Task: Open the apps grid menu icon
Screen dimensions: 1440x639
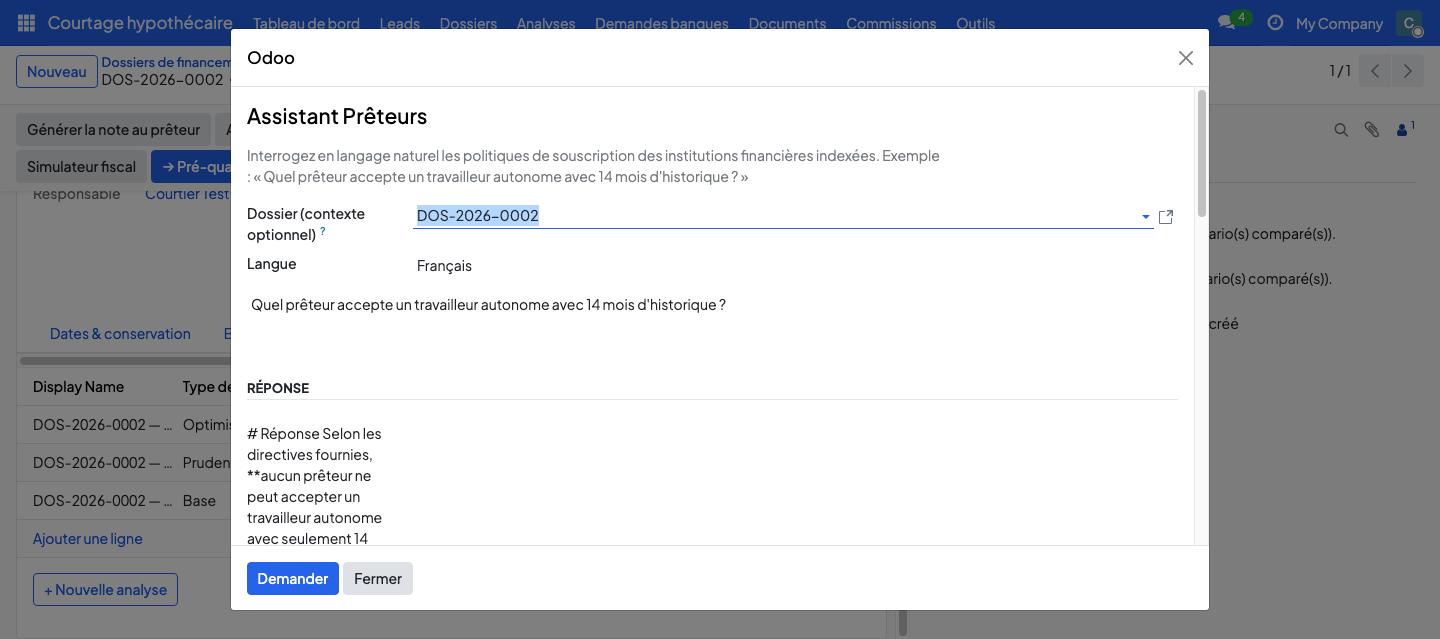Action: [27, 22]
